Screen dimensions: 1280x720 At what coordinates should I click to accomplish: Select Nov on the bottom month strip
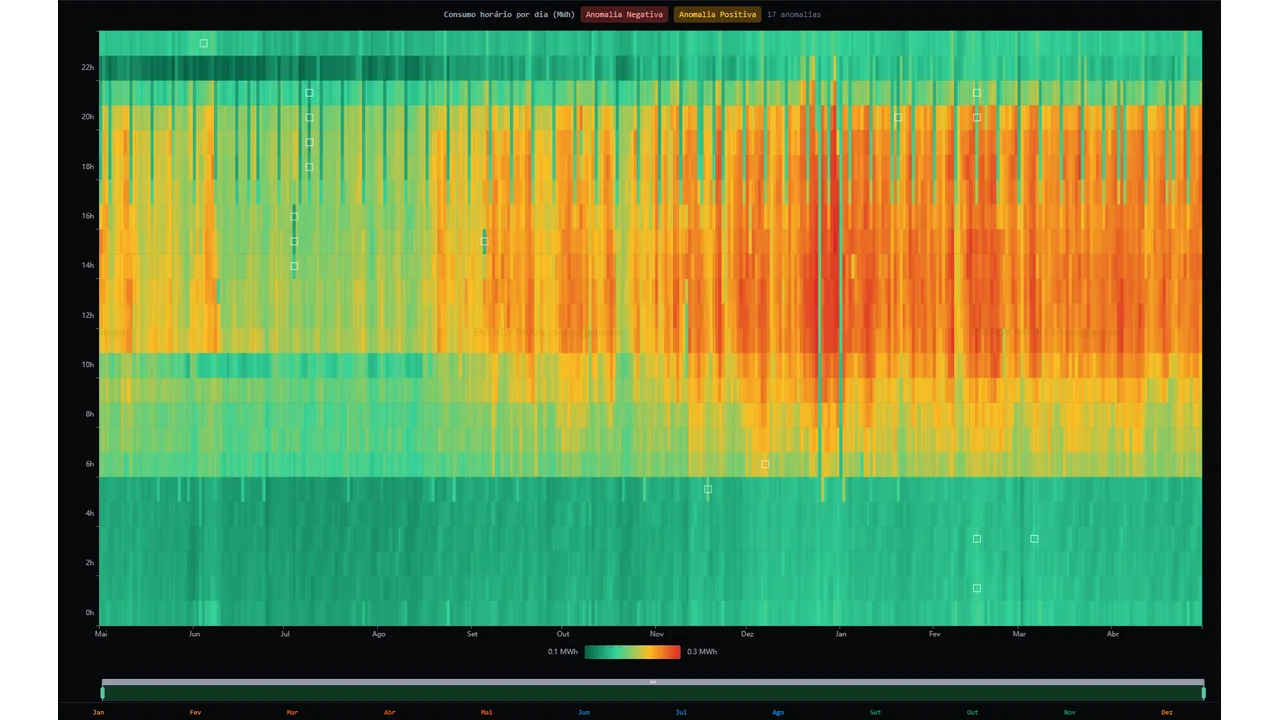point(1069,712)
